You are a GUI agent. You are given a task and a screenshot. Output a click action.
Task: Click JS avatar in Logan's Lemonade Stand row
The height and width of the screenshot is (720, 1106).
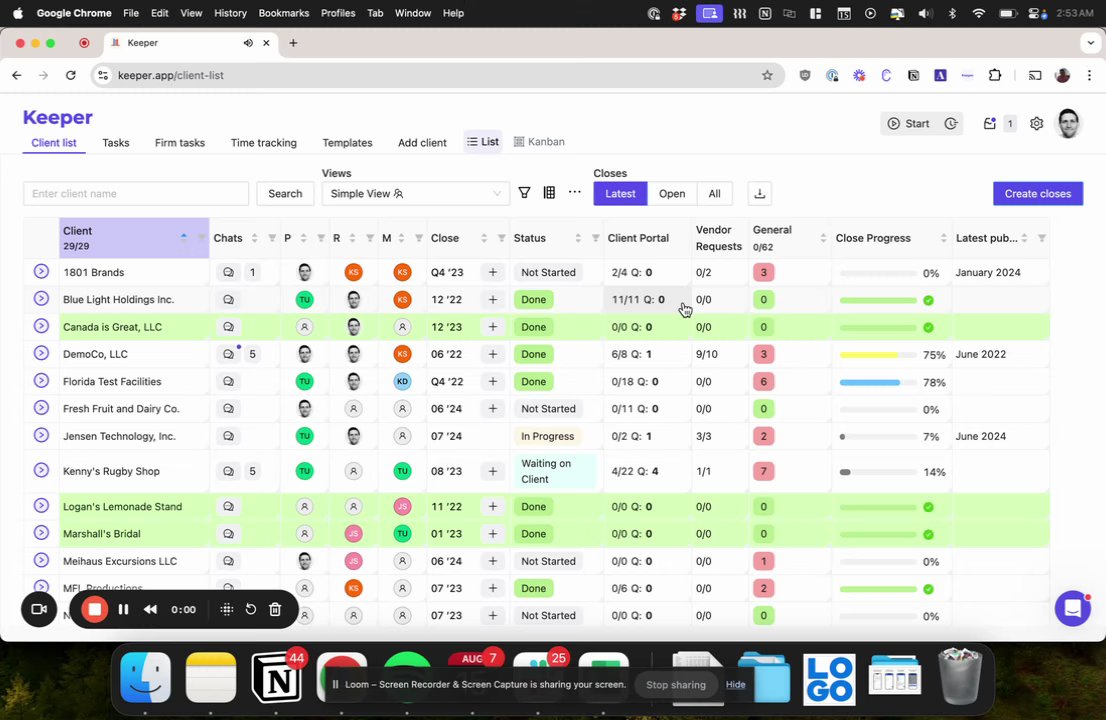[x=402, y=506]
